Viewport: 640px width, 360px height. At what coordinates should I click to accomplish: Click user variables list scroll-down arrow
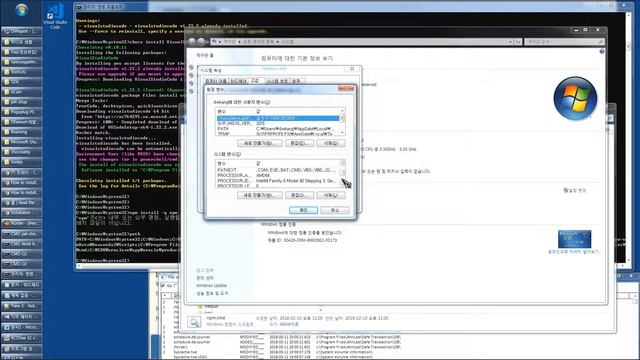(342, 133)
